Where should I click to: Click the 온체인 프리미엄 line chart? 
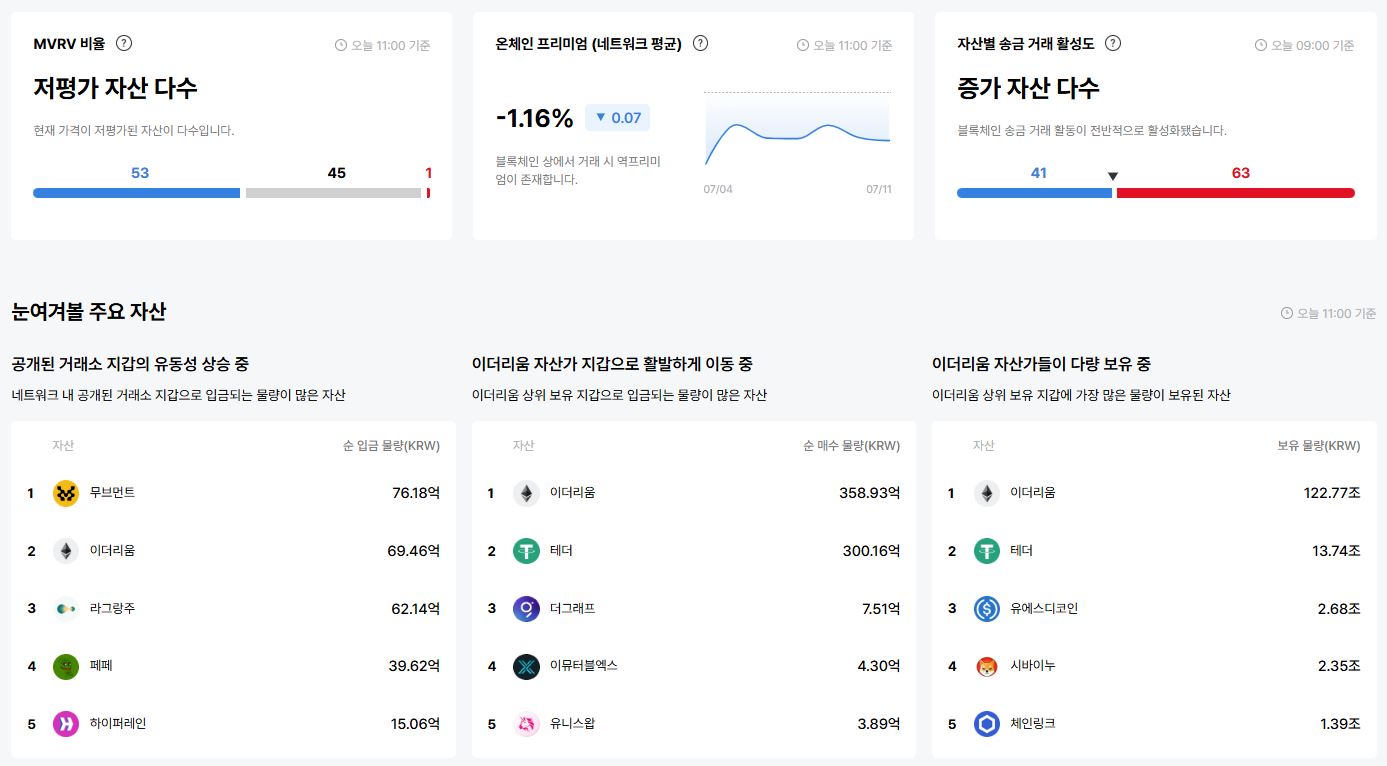coord(797,130)
